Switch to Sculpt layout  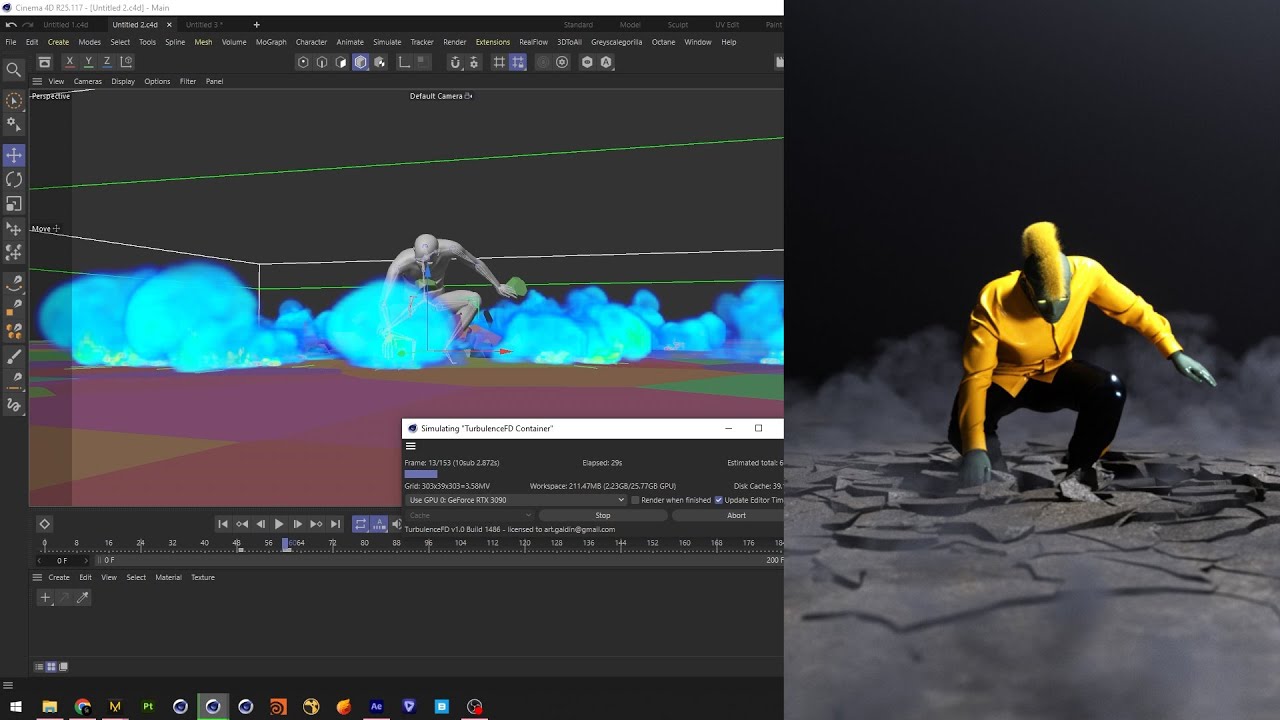click(x=678, y=24)
